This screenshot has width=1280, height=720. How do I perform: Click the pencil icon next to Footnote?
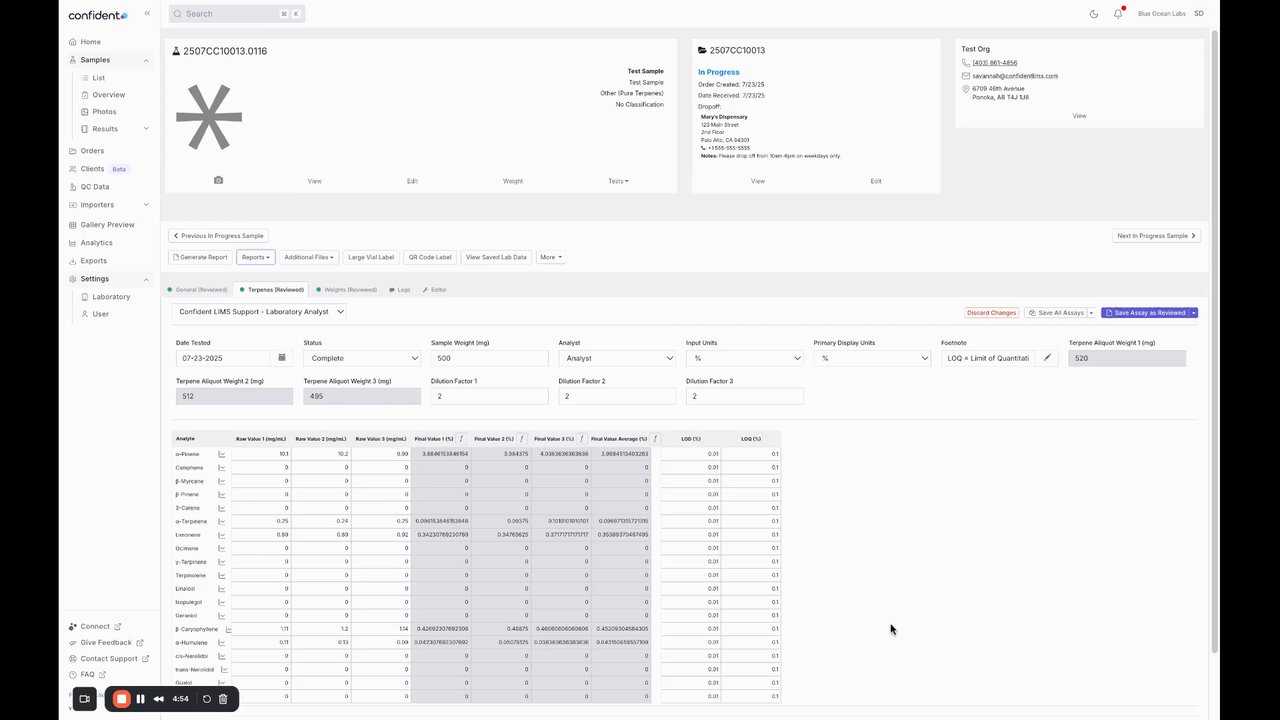click(1047, 357)
